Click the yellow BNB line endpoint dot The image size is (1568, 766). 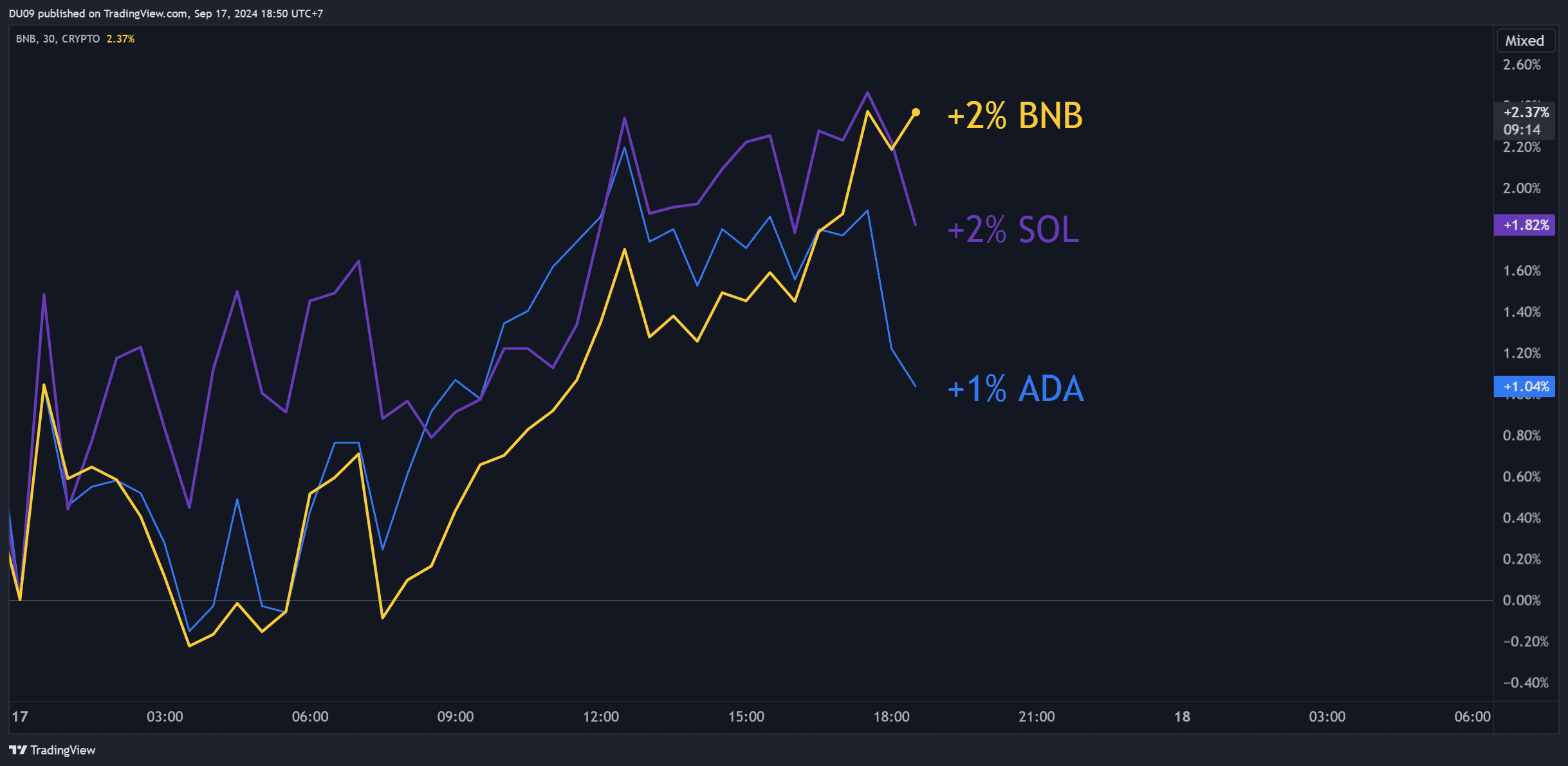coord(916,112)
